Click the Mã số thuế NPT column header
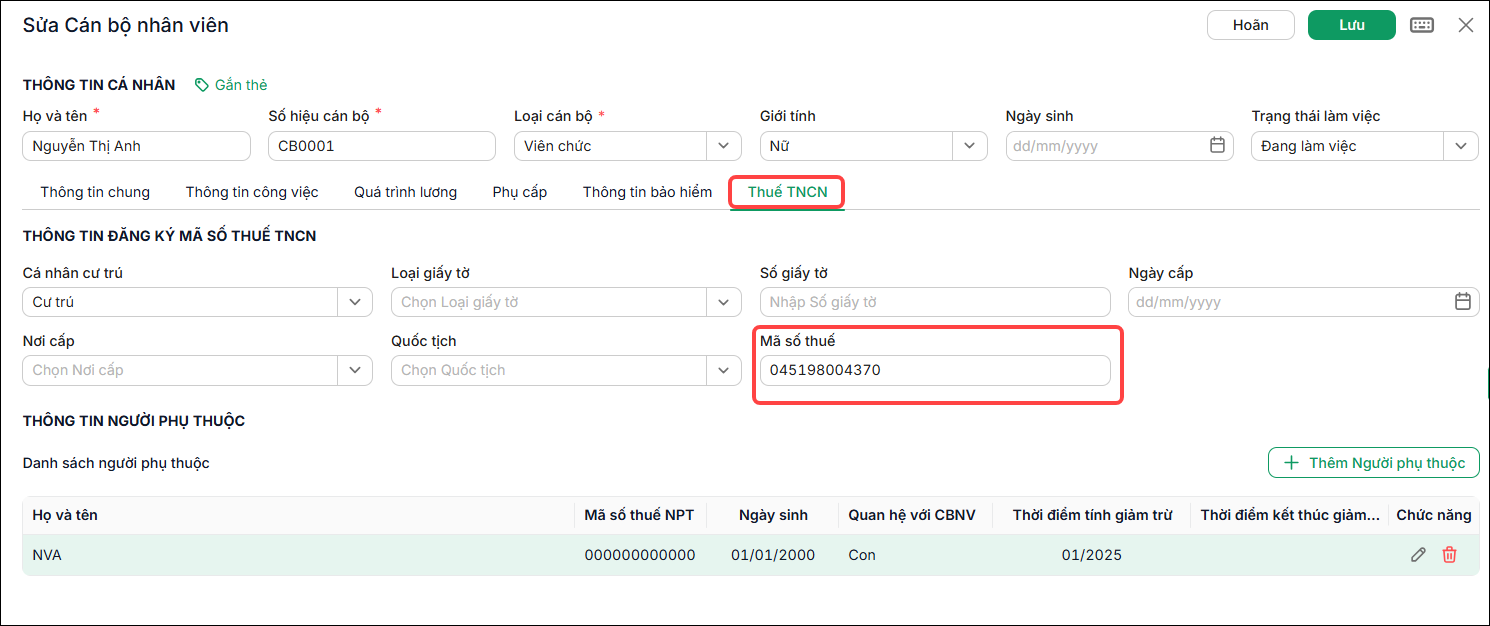Screen dimensions: 1490x626 click(640, 515)
